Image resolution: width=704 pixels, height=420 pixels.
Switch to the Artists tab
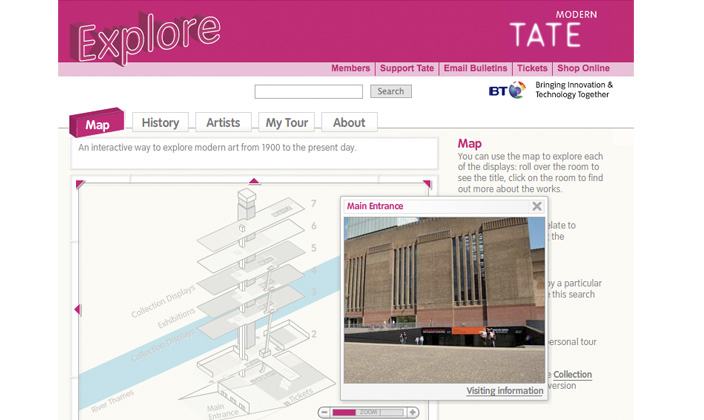tap(223, 122)
